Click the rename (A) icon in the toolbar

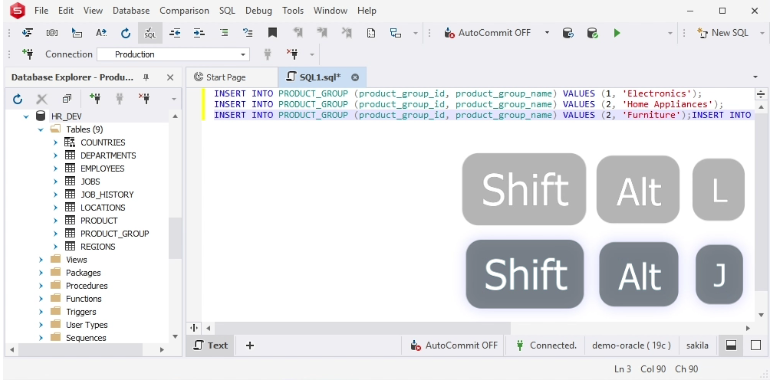coord(101,33)
